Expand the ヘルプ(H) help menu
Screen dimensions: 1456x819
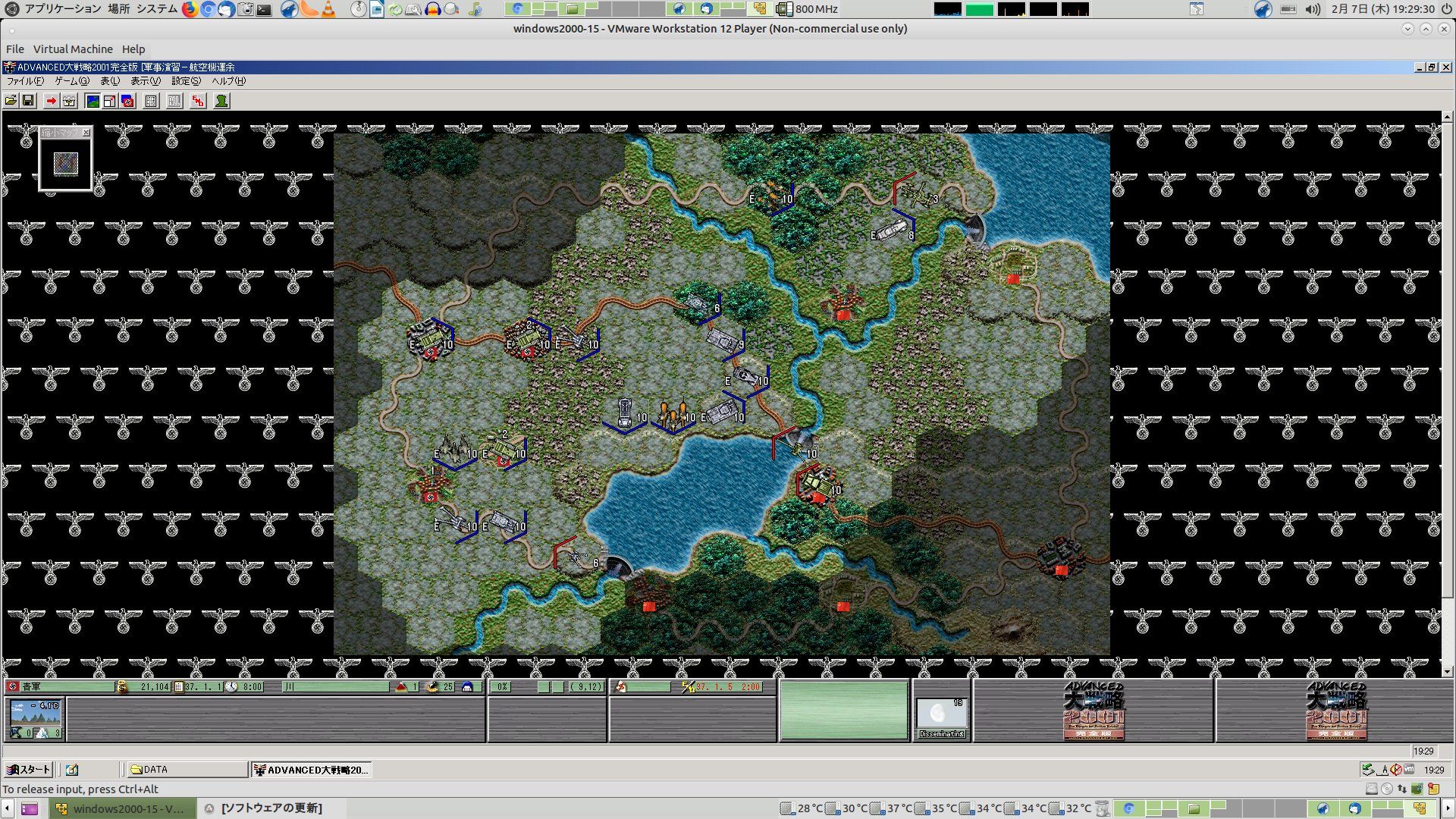228,81
